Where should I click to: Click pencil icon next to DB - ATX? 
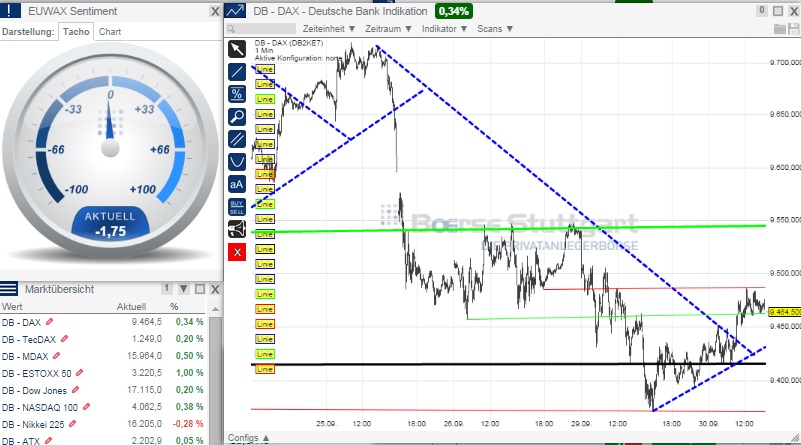click(48, 440)
